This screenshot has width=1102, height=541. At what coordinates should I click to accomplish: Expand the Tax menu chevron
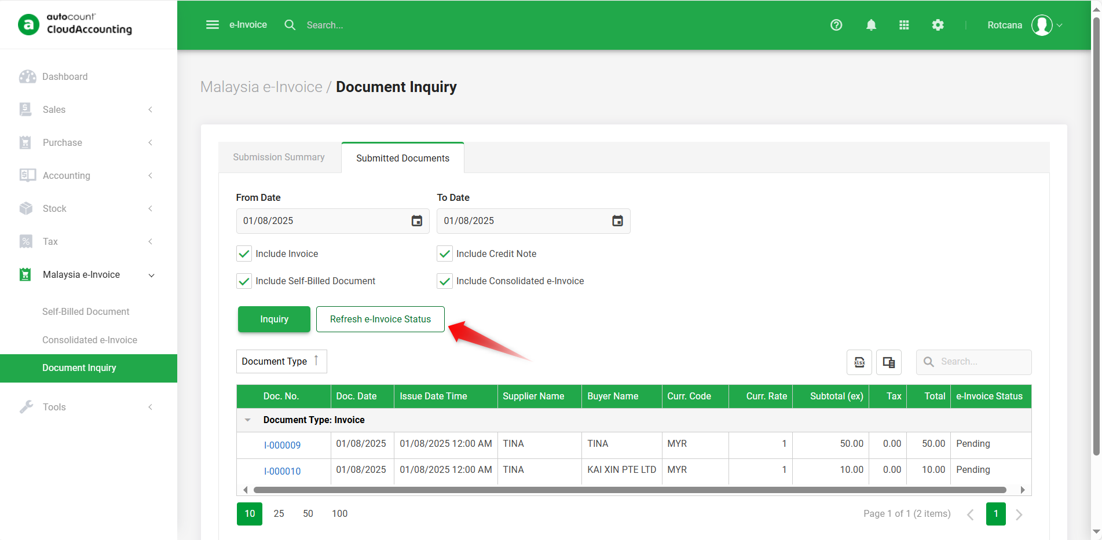(150, 242)
